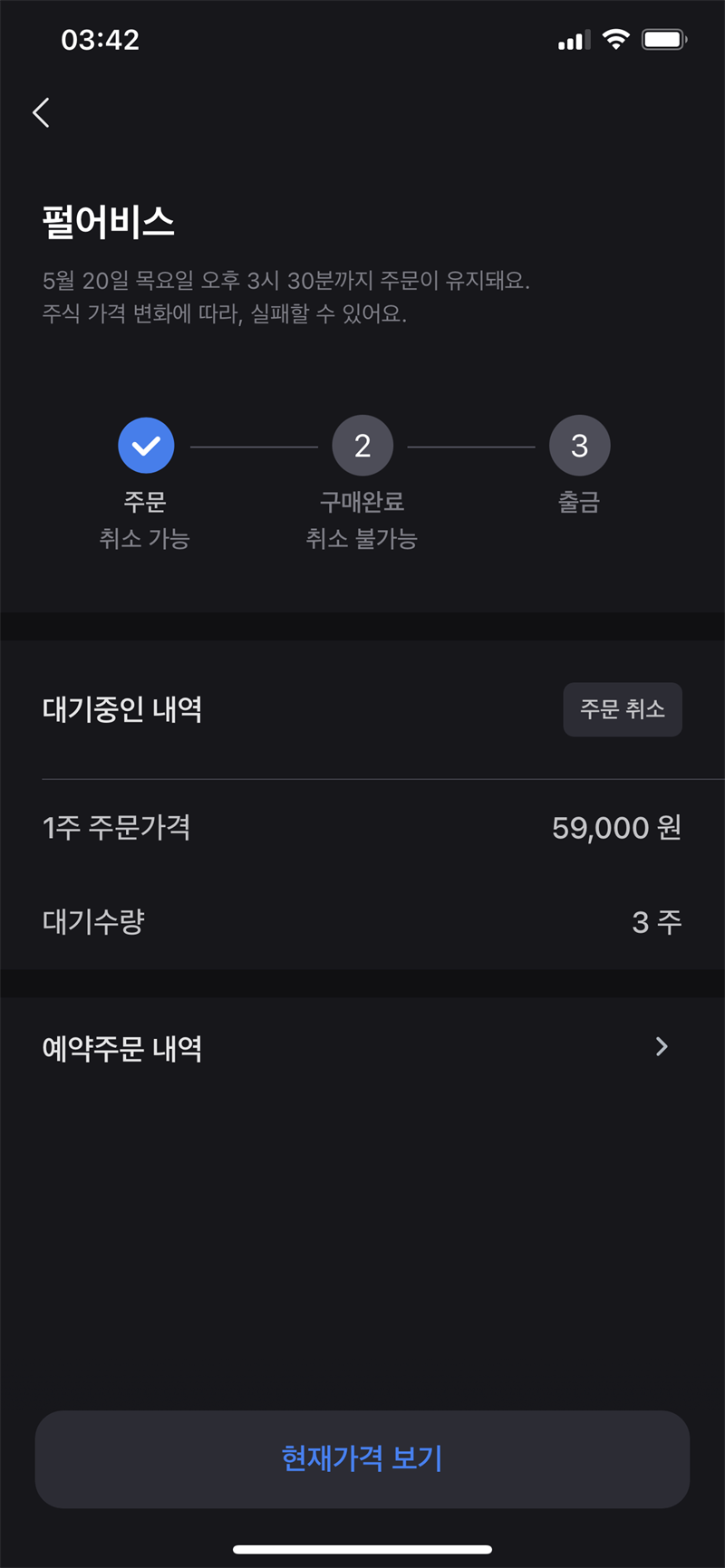725x1568 pixels.
Task: Tap the 대기수량 label
Action: (93, 922)
